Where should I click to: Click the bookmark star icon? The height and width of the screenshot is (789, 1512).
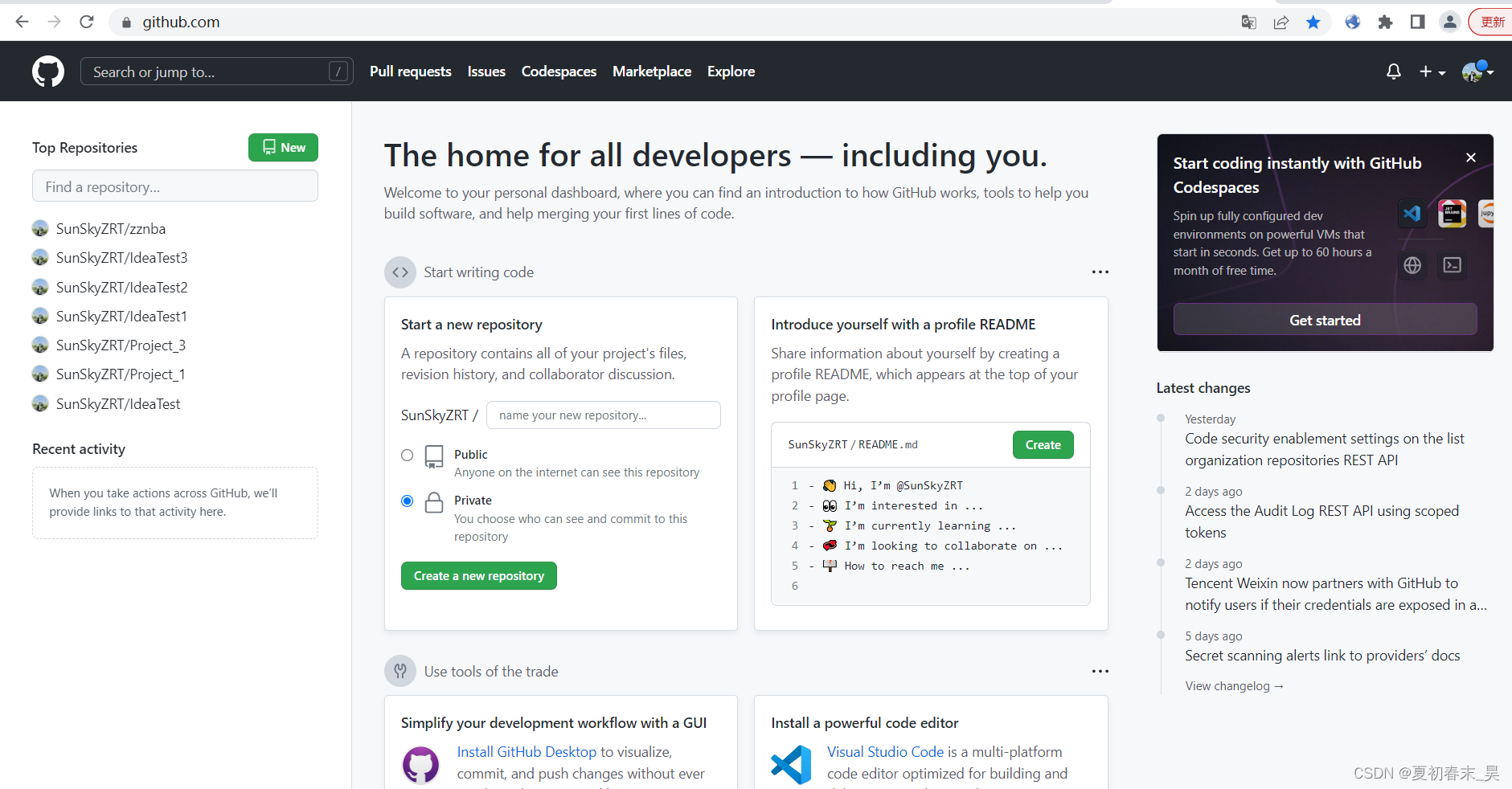[x=1313, y=22]
